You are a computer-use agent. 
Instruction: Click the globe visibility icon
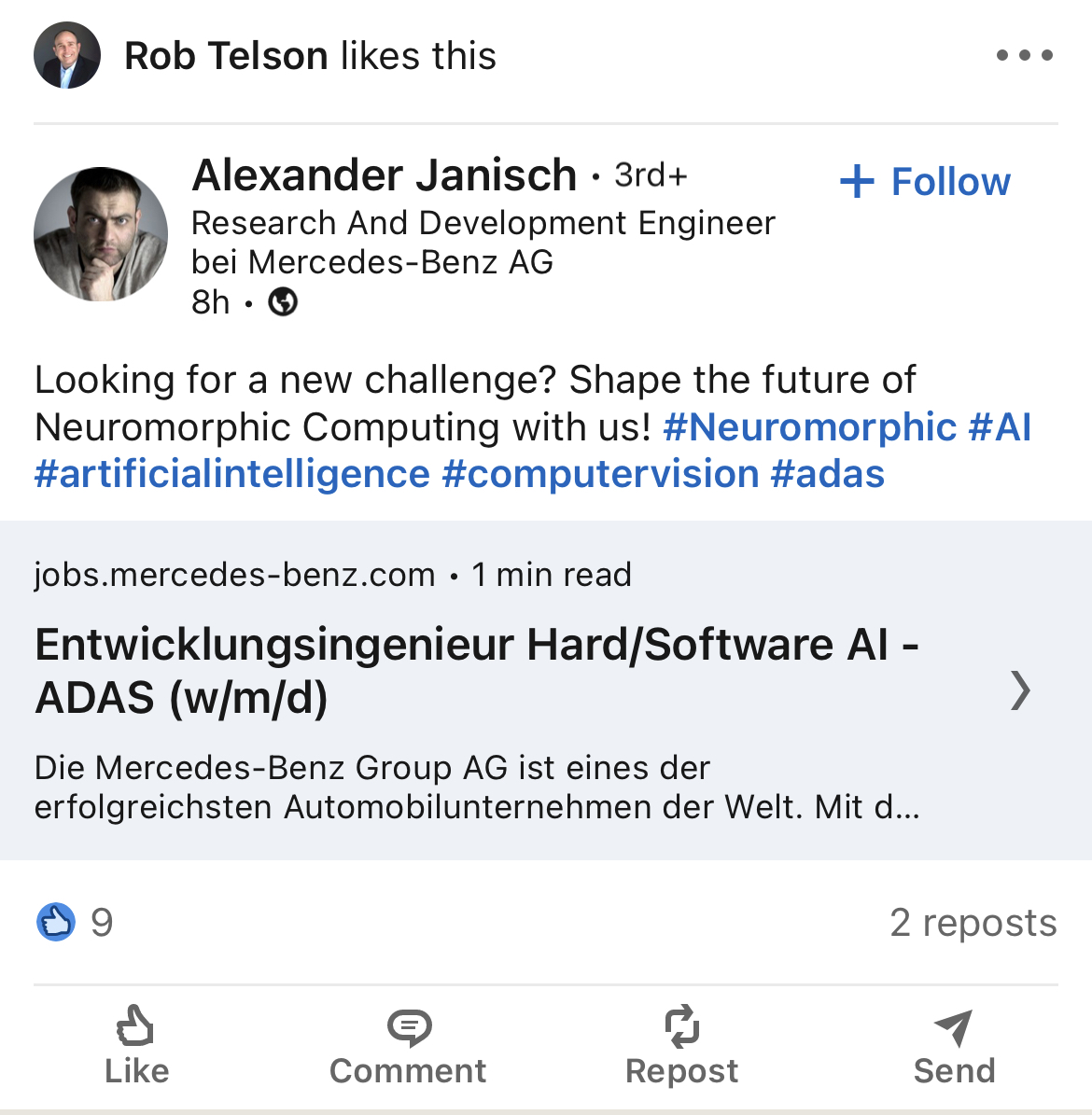pos(283,302)
